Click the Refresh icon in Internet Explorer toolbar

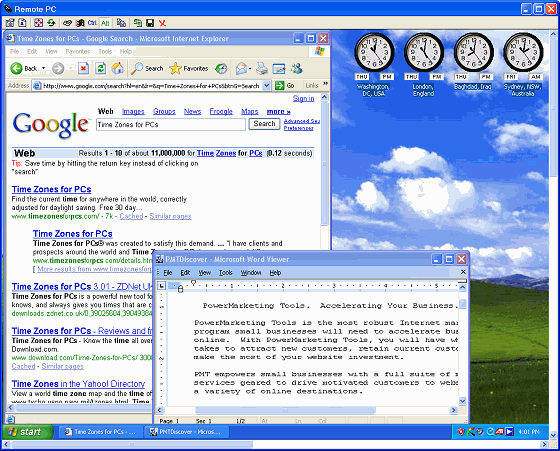tap(101, 68)
